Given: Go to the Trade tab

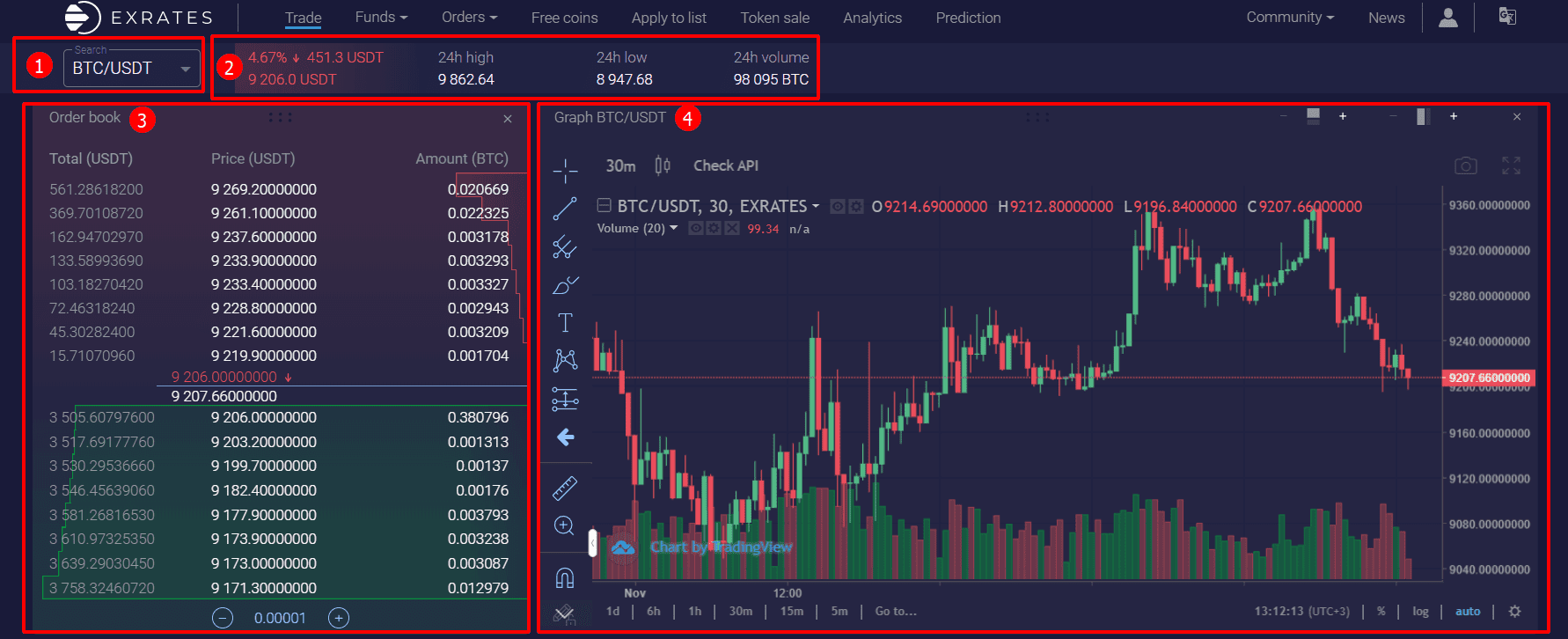Looking at the screenshot, I should 303,18.
